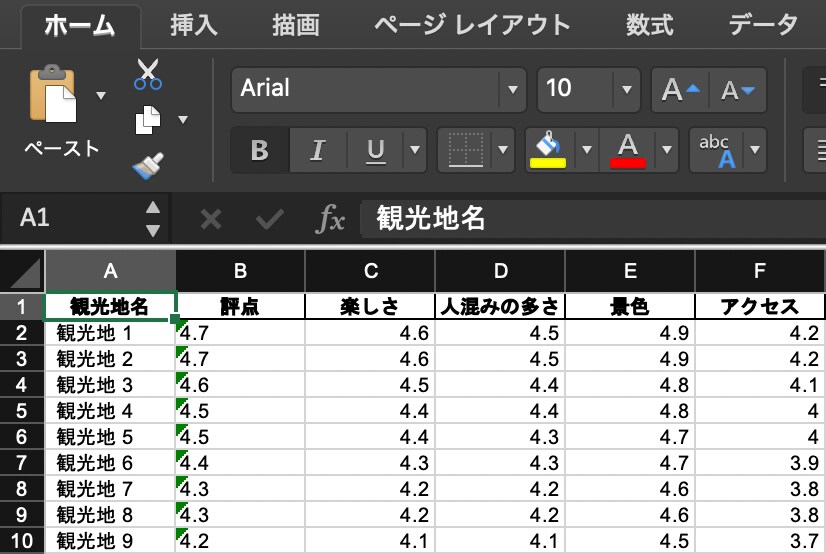
Task: Click the Cut scissors icon
Action: pos(148,74)
